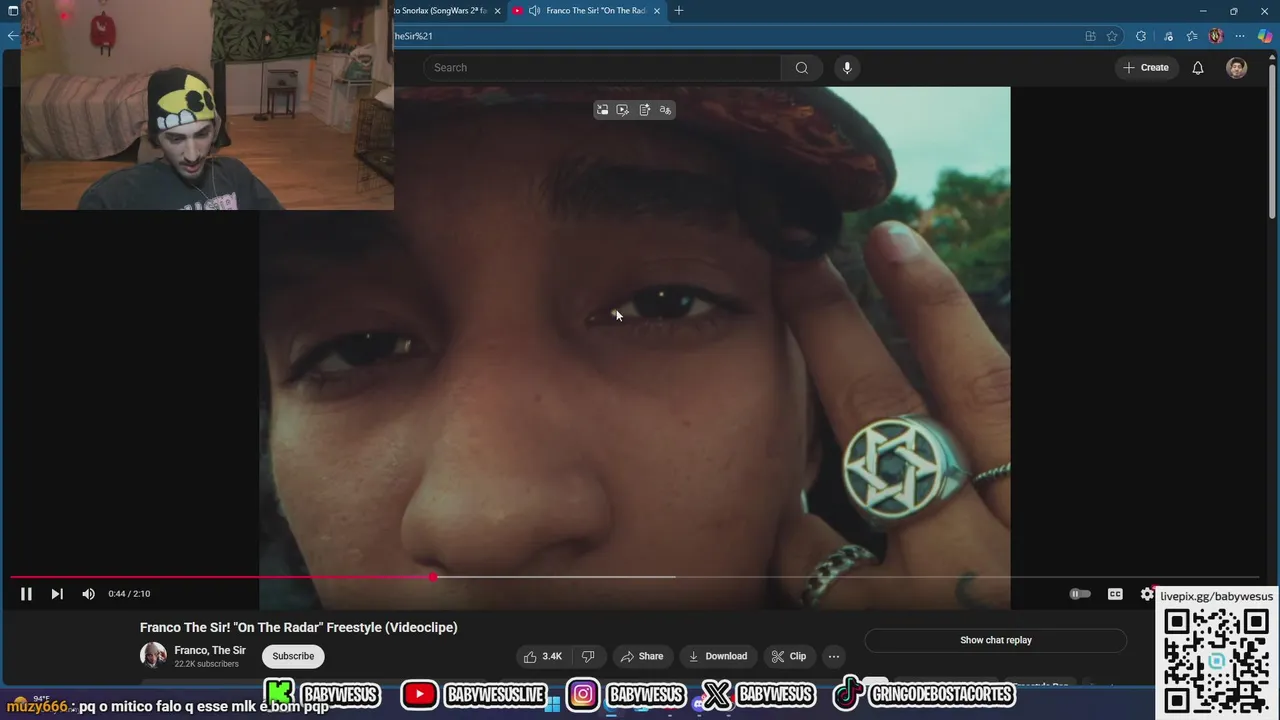This screenshot has height=720, width=1280.
Task: Close the Franco The Sir tab
Action: (x=657, y=11)
